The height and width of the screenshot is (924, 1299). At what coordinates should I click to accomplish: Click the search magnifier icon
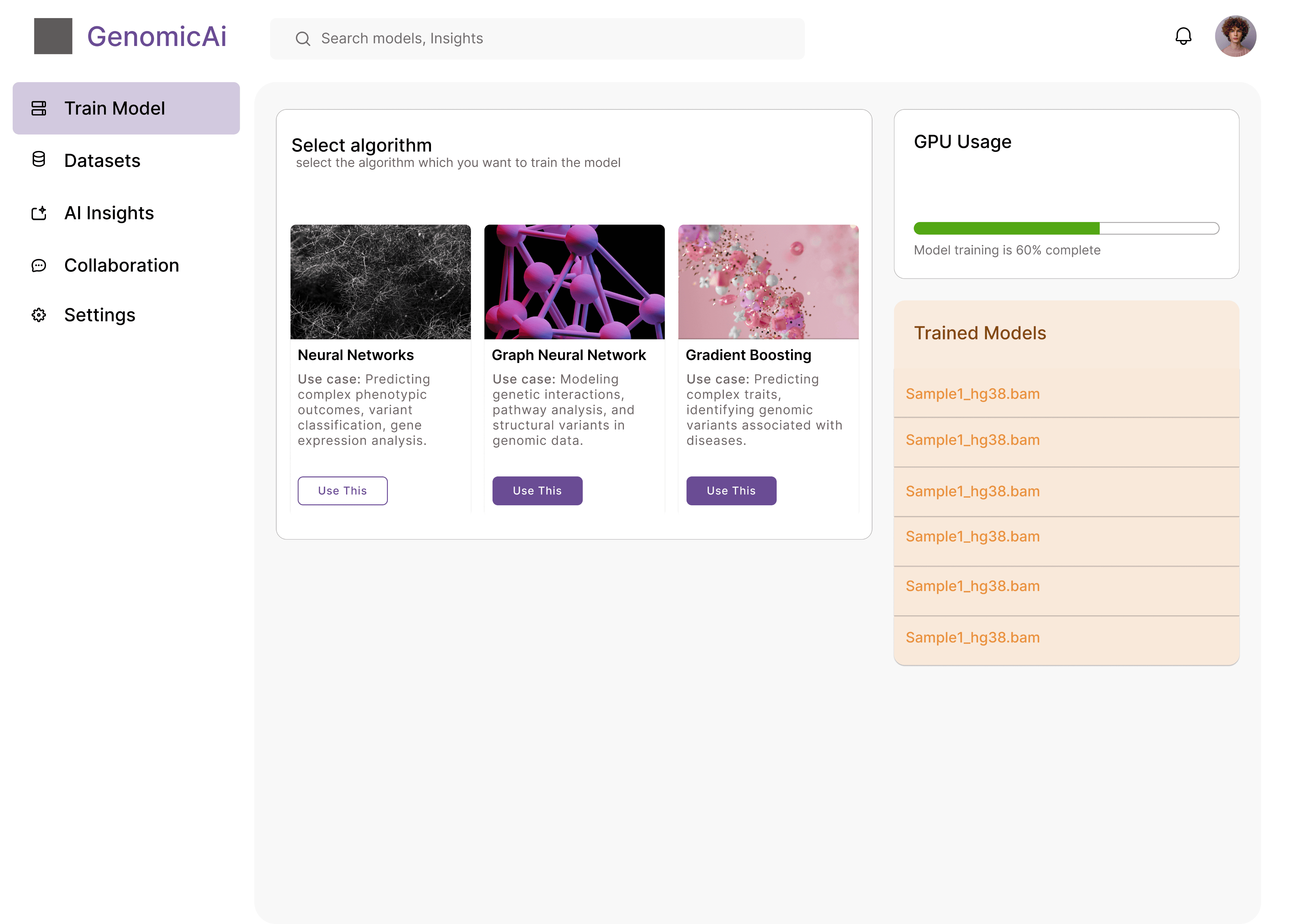(x=303, y=39)
